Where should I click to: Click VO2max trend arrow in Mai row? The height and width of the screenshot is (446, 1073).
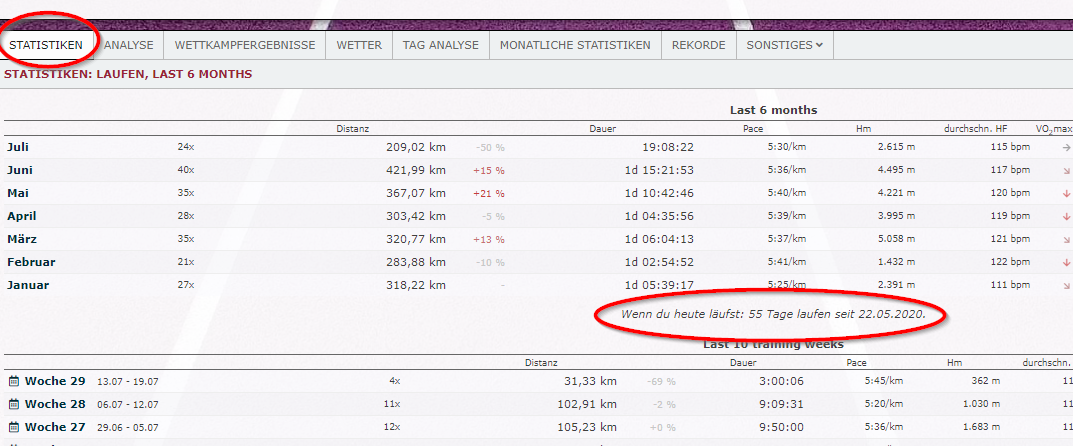click(x=1066, y=193)
